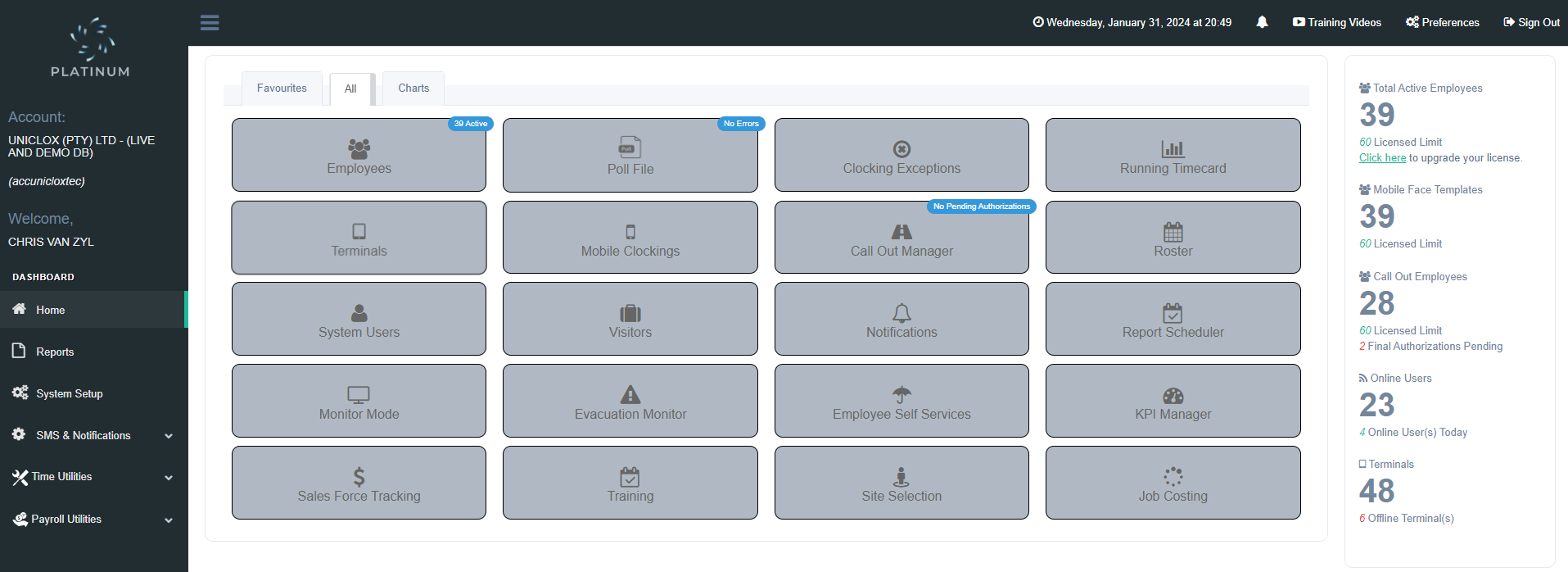The image size is (1568, 572).
Task: Open the Visitors briefcase tile
Action: pos(630,320)
